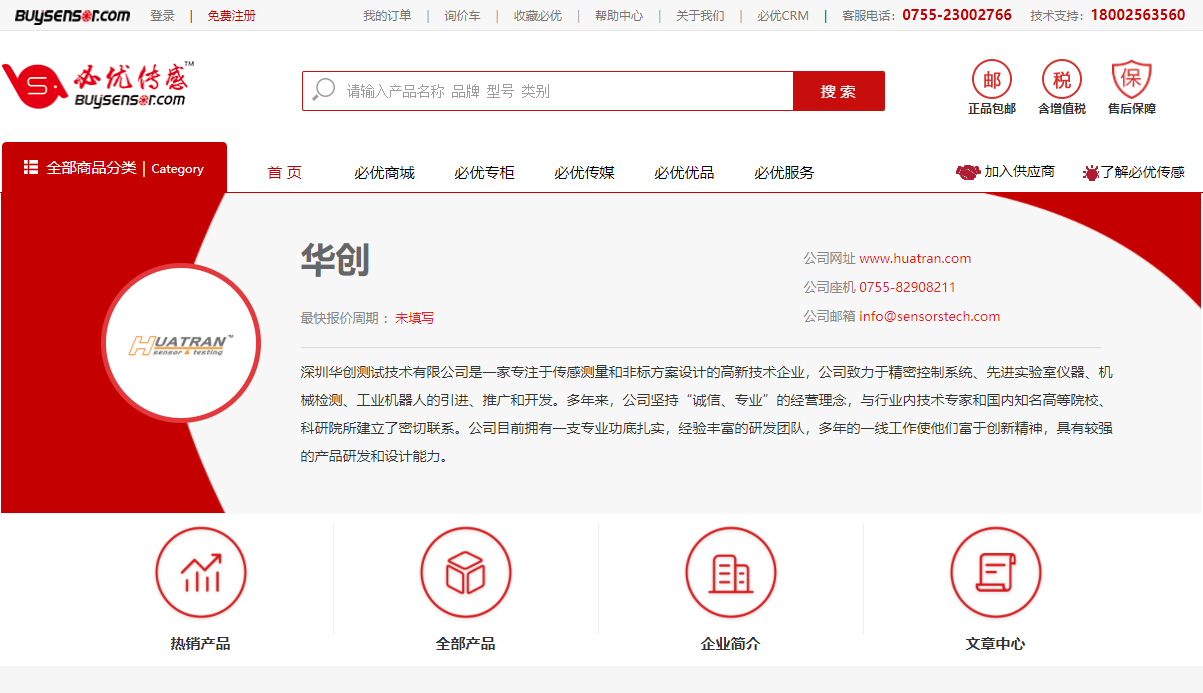Click the 搜索 search button
The width and height of the screenshot is (1203, 693).
point(839,91)
